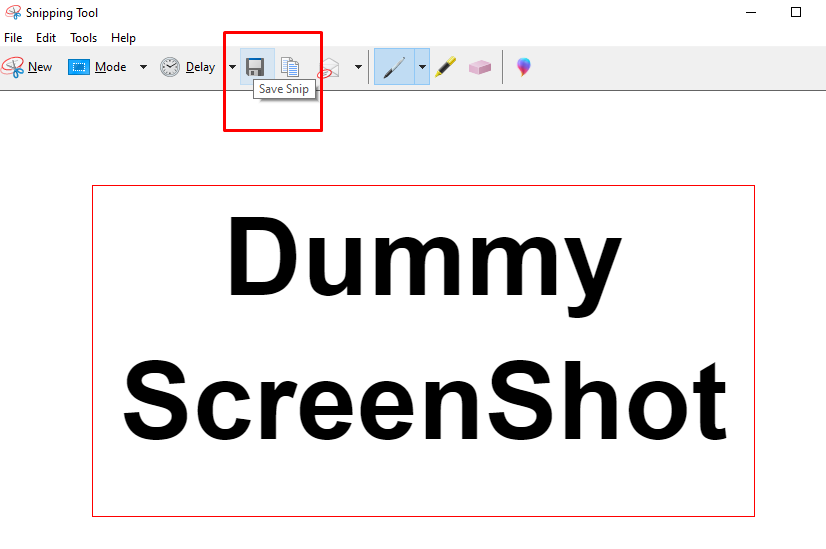Image resolution: width=826 pixels, height=549 pixels.
Task: Click the Copy icon in the toolbar
Action: point(290,67)
